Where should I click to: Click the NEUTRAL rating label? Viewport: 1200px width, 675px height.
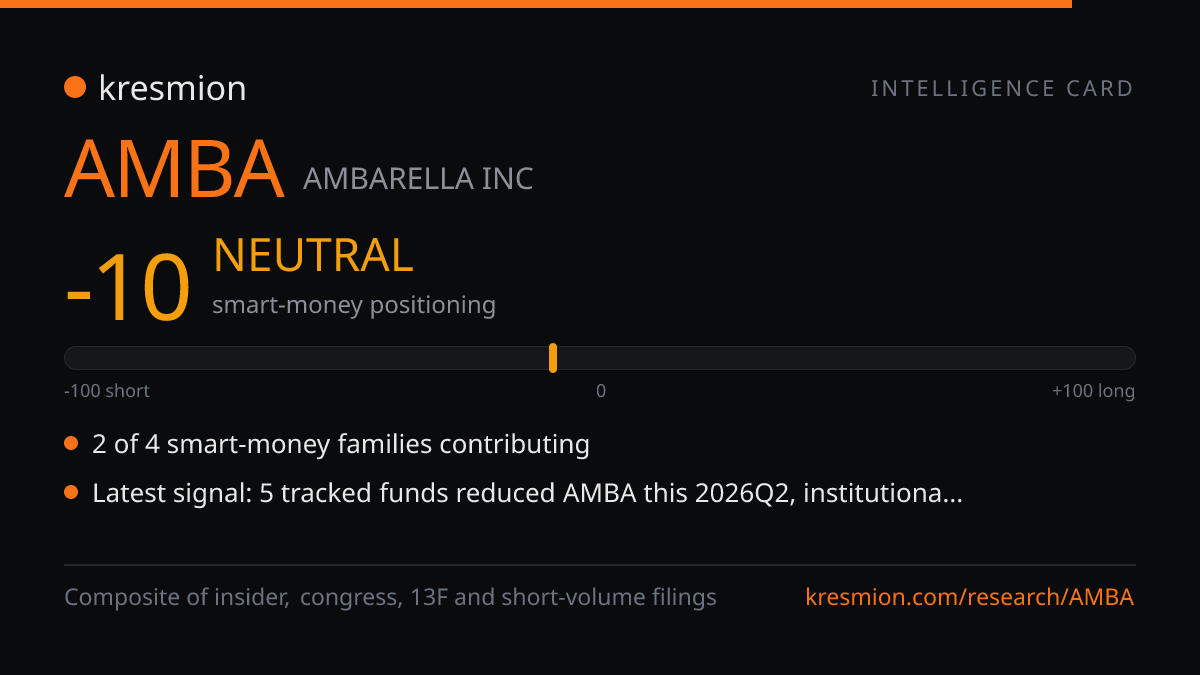(313, 255)
